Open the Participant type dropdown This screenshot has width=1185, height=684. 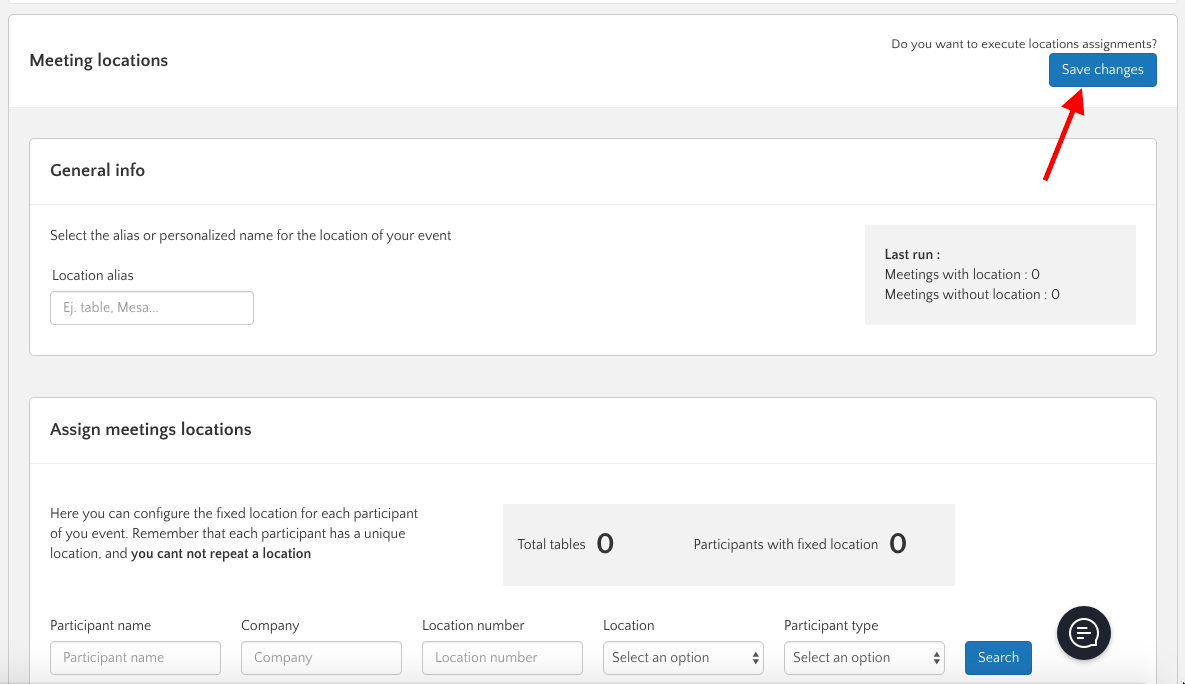(864, 658)
